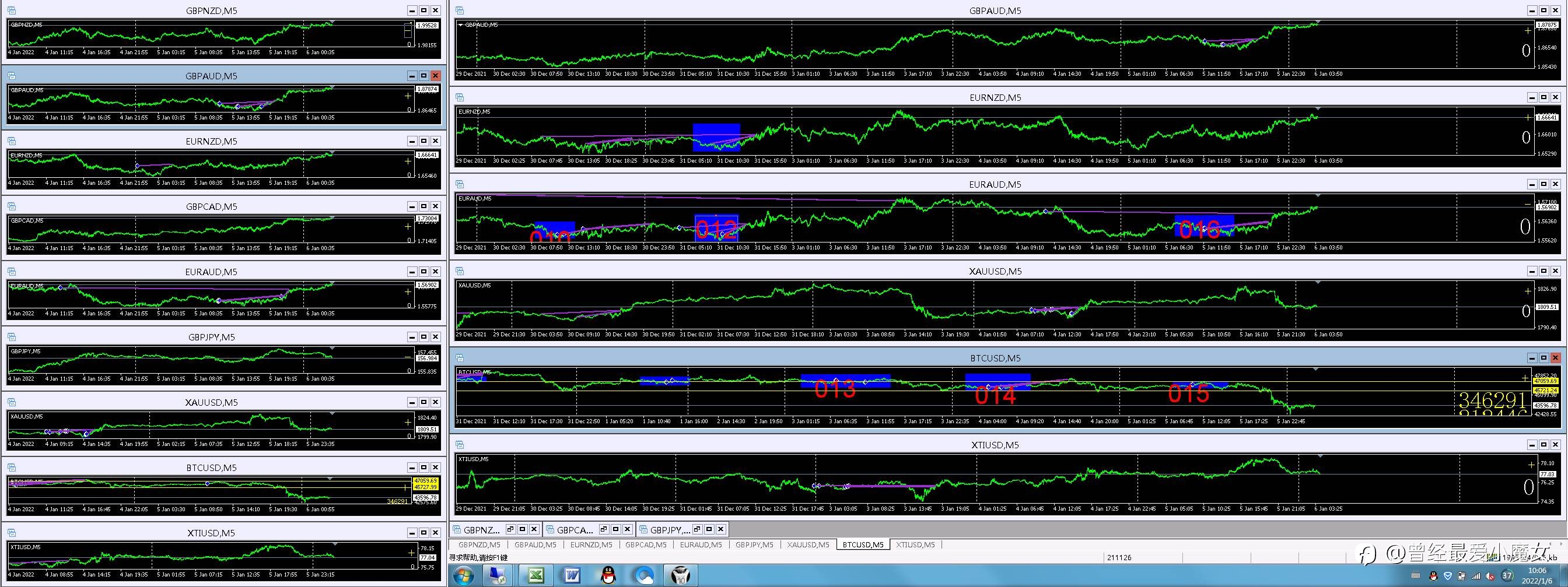Maximize the wide XAUUSD,M5 chart window
Viewport: 1568px width, 587px height.
(x=1543, y=270)
